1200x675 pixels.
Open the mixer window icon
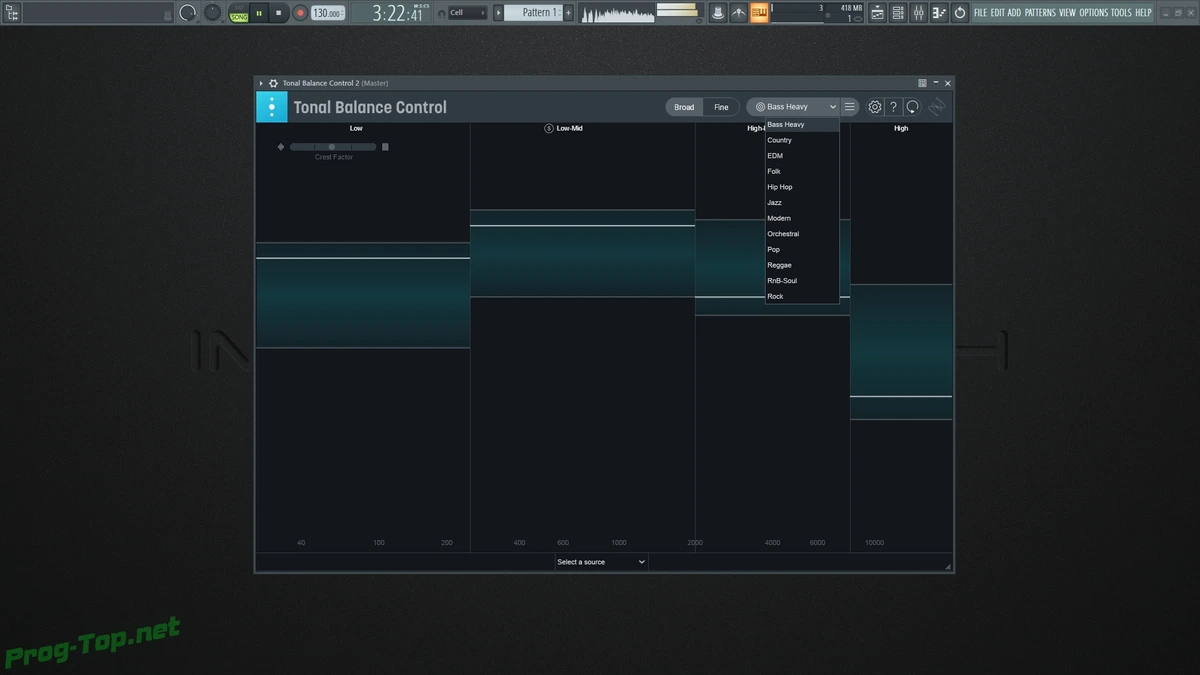click(918, 13)
